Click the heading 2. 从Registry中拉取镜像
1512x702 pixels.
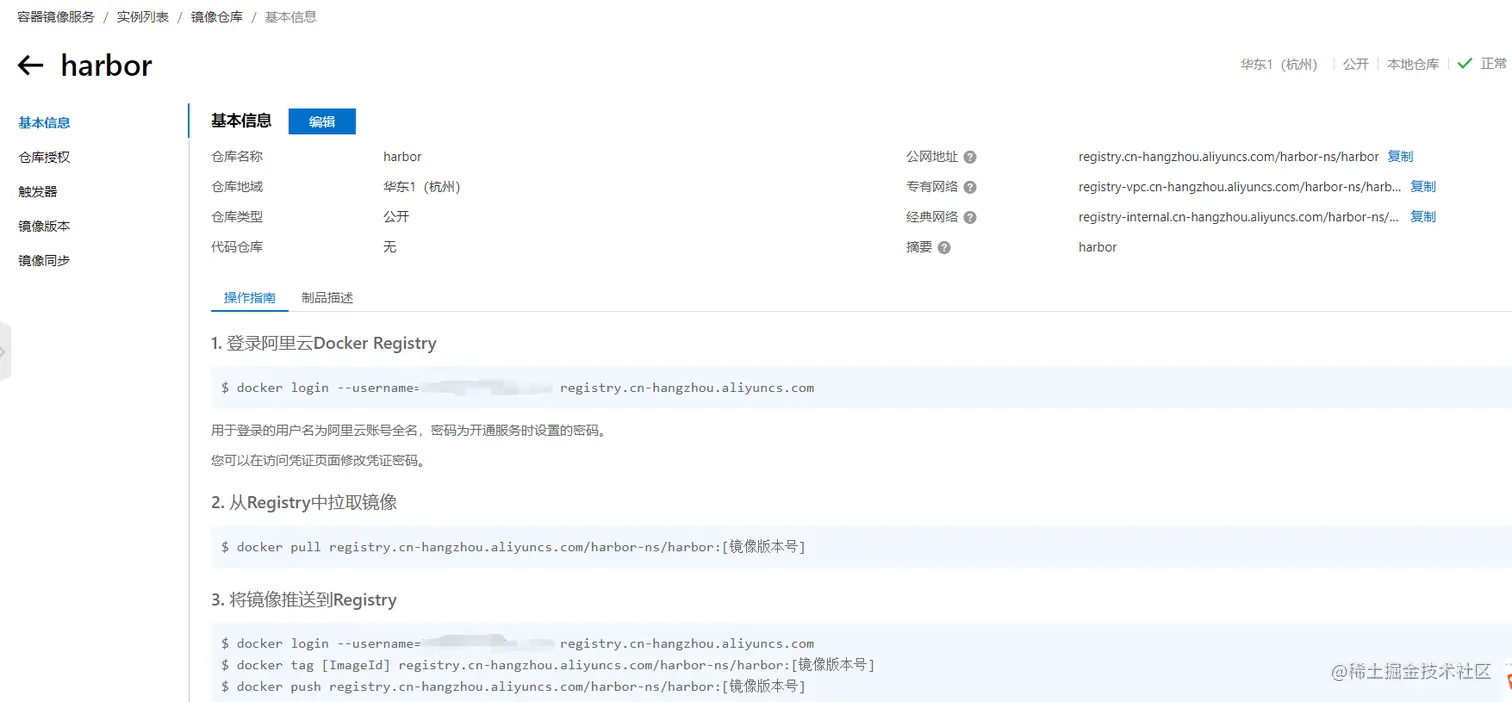[x=304, y=502]
